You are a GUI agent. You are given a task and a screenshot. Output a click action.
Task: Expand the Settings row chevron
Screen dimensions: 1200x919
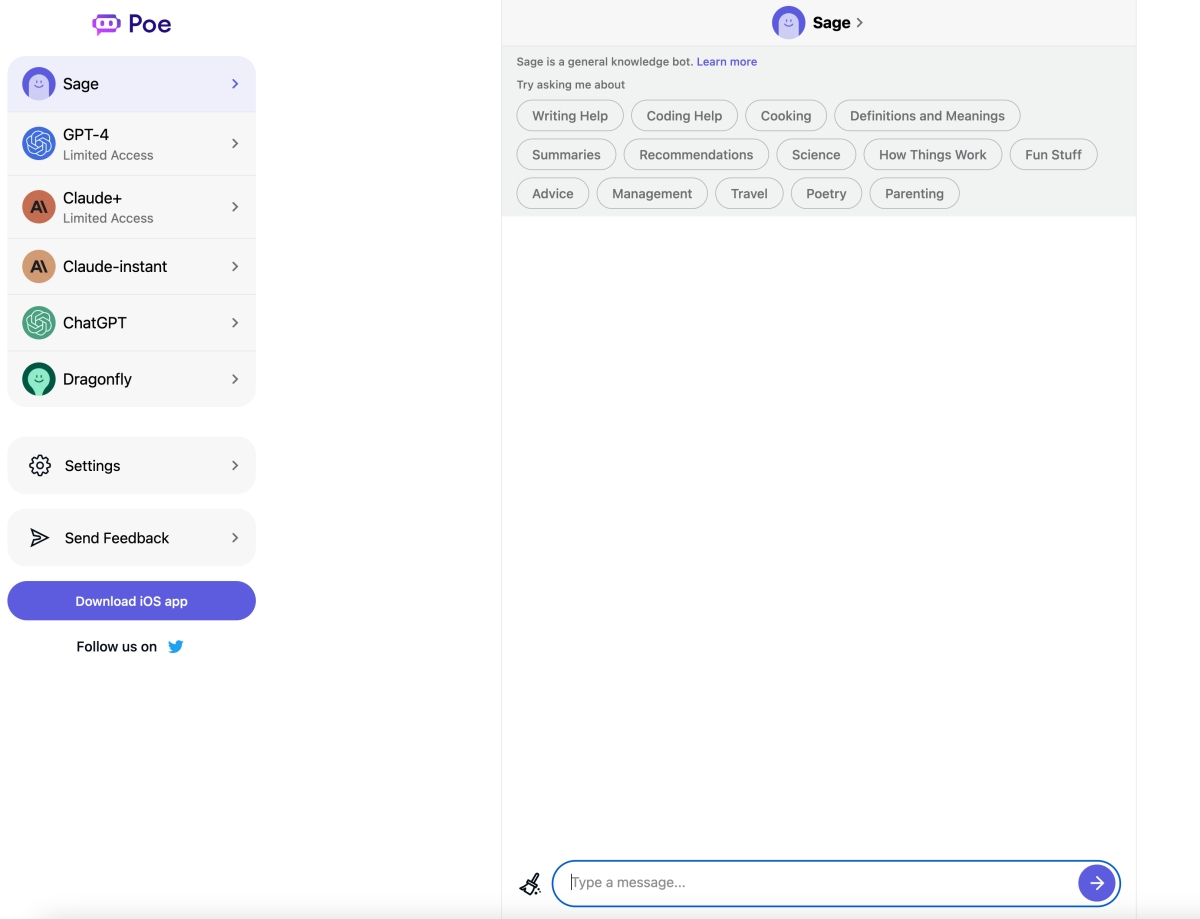point(235,466)
